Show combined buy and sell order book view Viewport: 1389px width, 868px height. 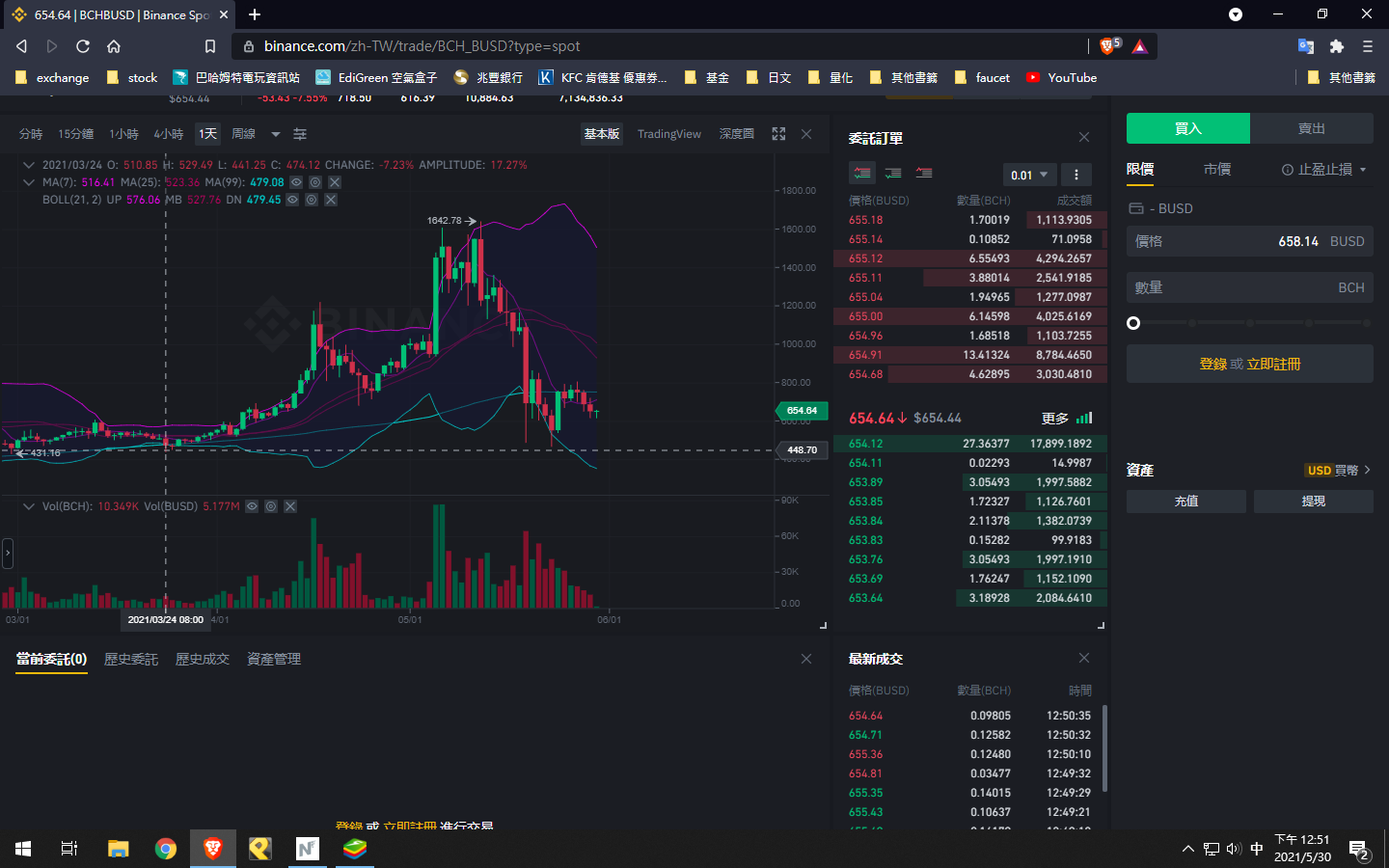862,174
